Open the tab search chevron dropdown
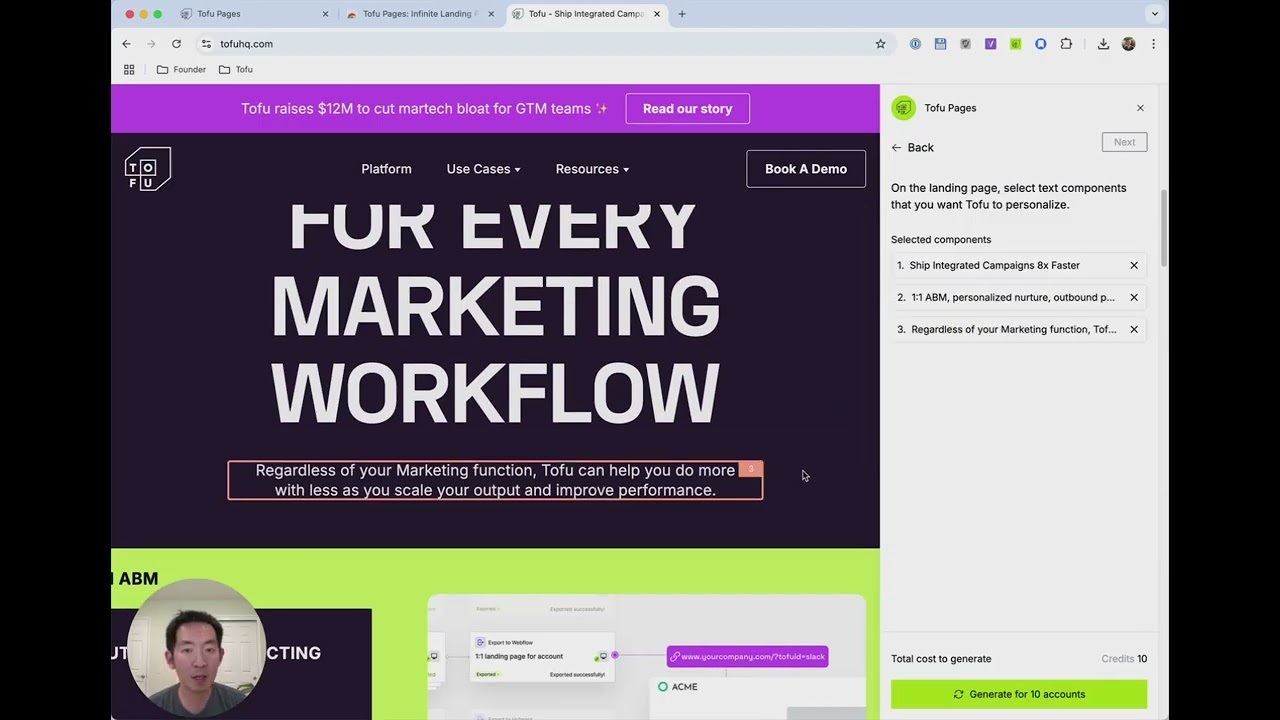The height and width of the screenshot is (720, 1280). [x=1155, y=14]
